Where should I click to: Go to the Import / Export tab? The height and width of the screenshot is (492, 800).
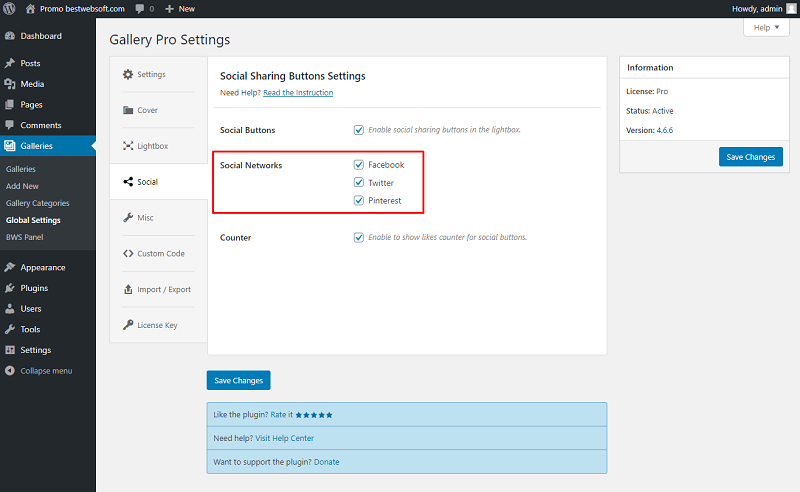[164, 289]
